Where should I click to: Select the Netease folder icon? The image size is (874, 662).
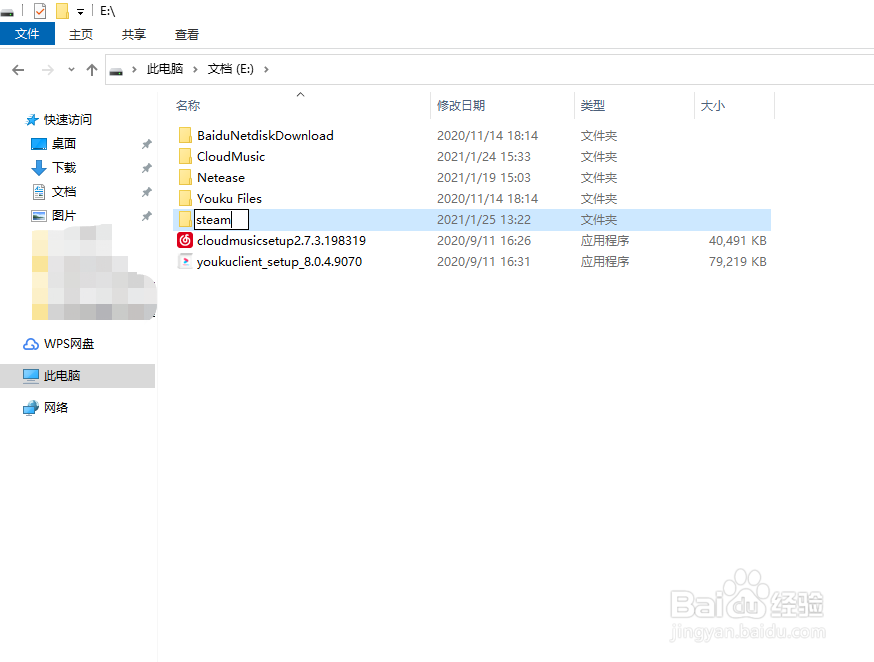(x=186, y=178)
